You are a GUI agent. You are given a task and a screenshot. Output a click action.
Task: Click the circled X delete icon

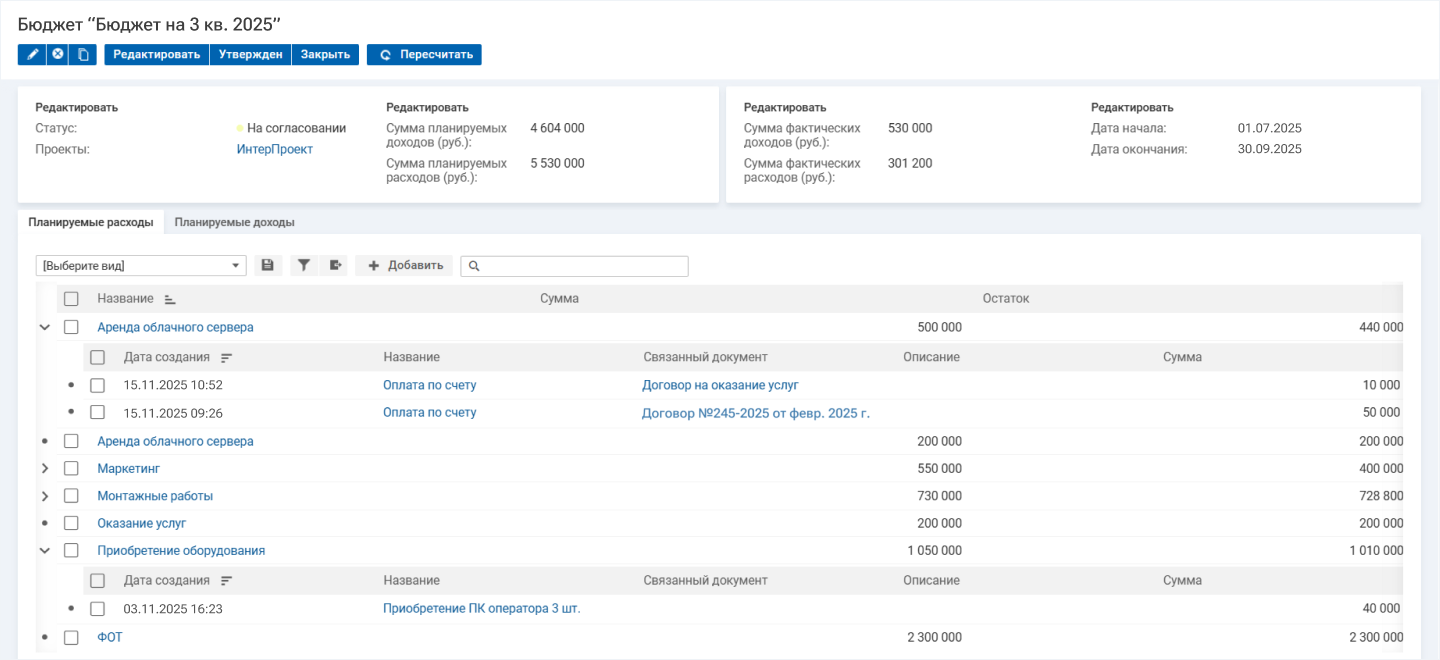[58, 54]
